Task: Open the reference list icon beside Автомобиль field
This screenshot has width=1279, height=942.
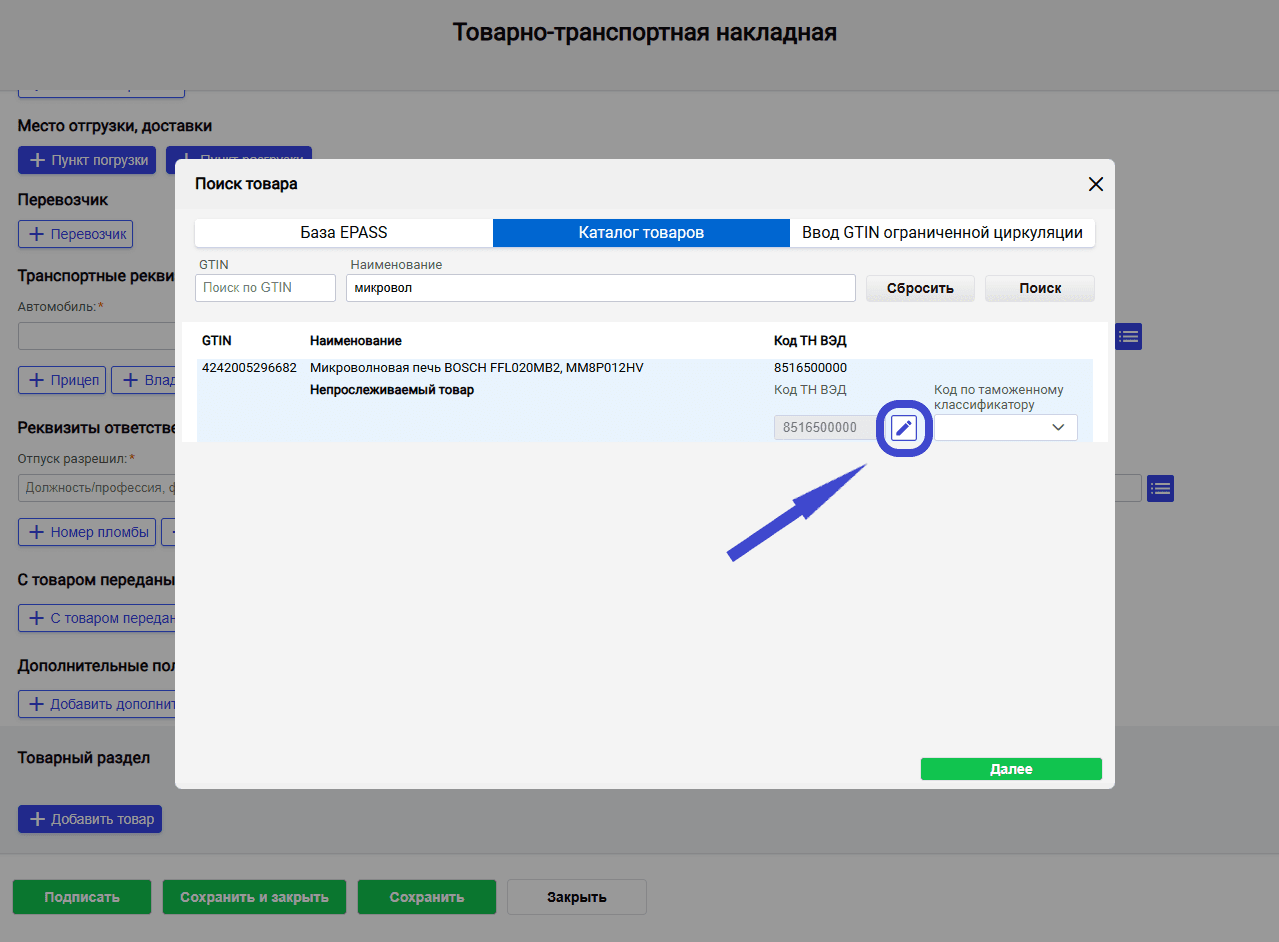Action: click(x=1128, y=337)
